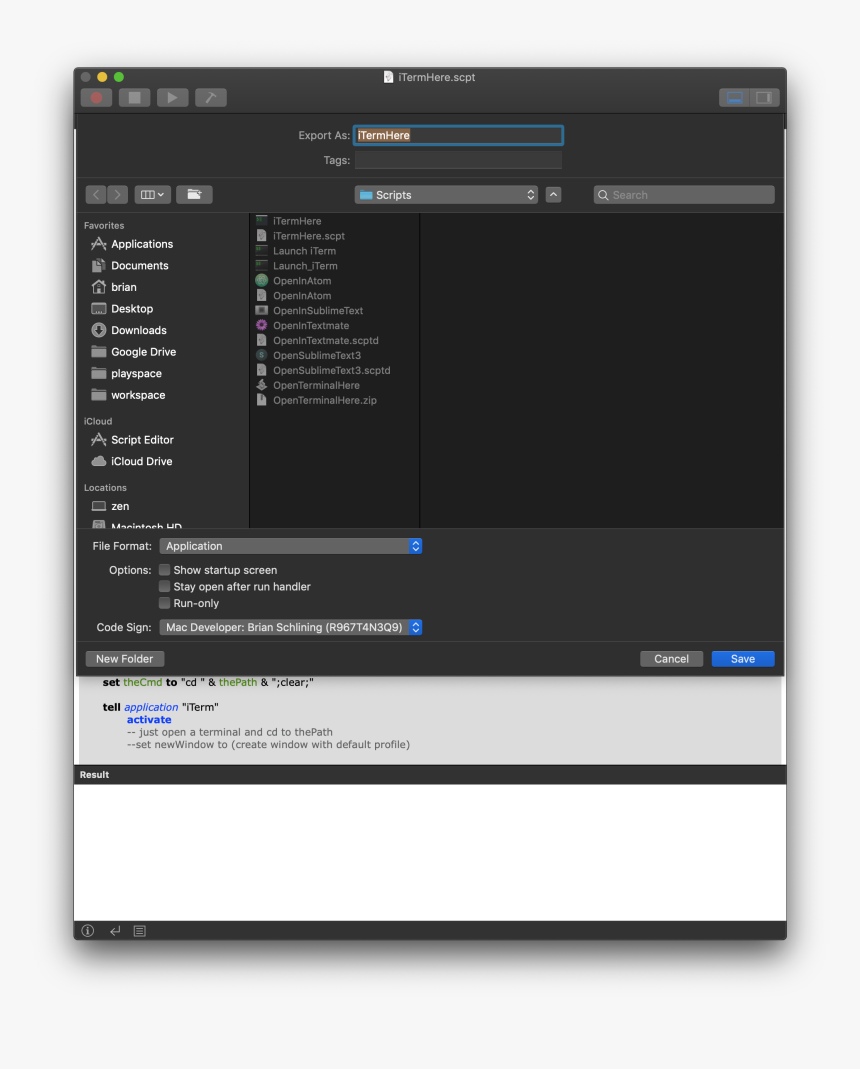Open the event log info icon
860x1069 pixels.
pos(87,930)
